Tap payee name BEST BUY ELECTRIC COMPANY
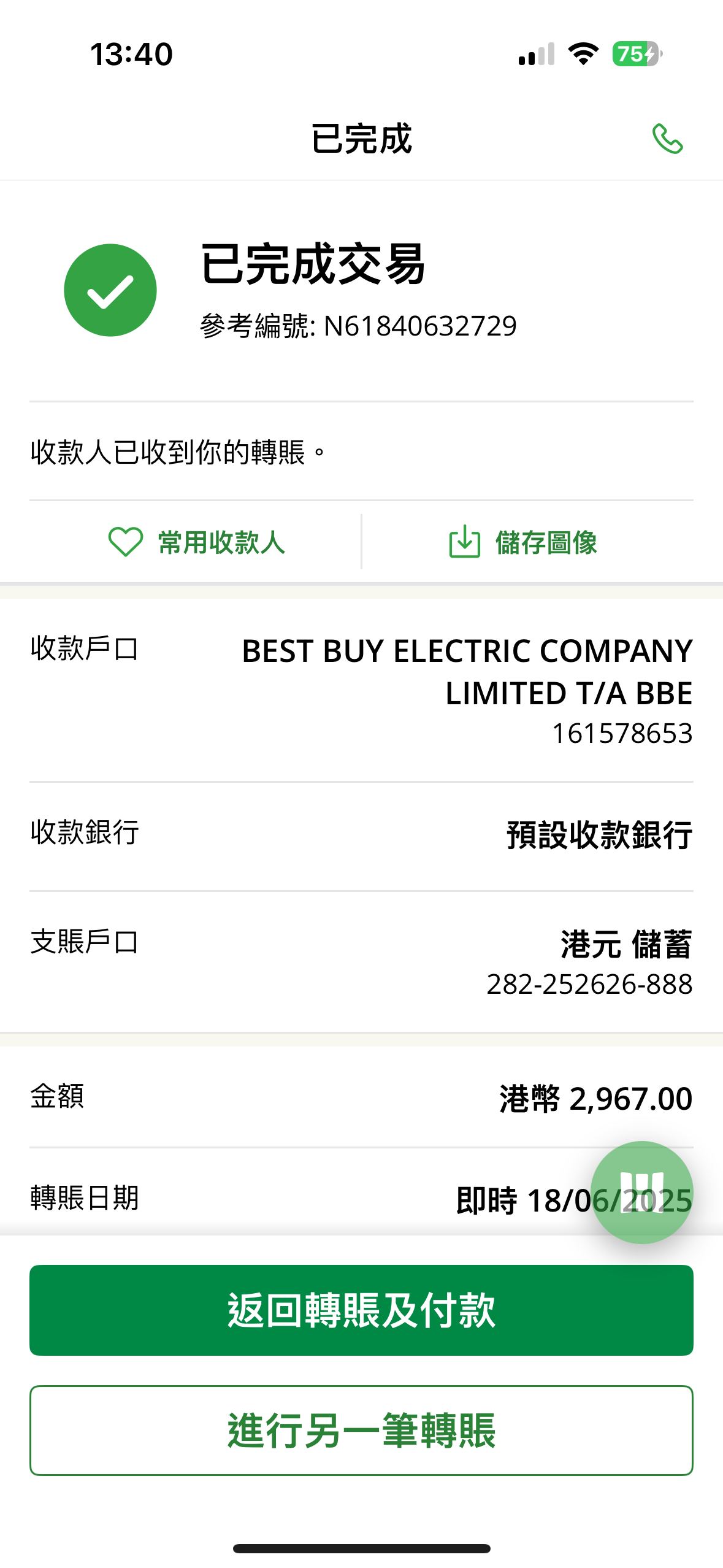The image size is (723, 1568). [x=467, y=651]
